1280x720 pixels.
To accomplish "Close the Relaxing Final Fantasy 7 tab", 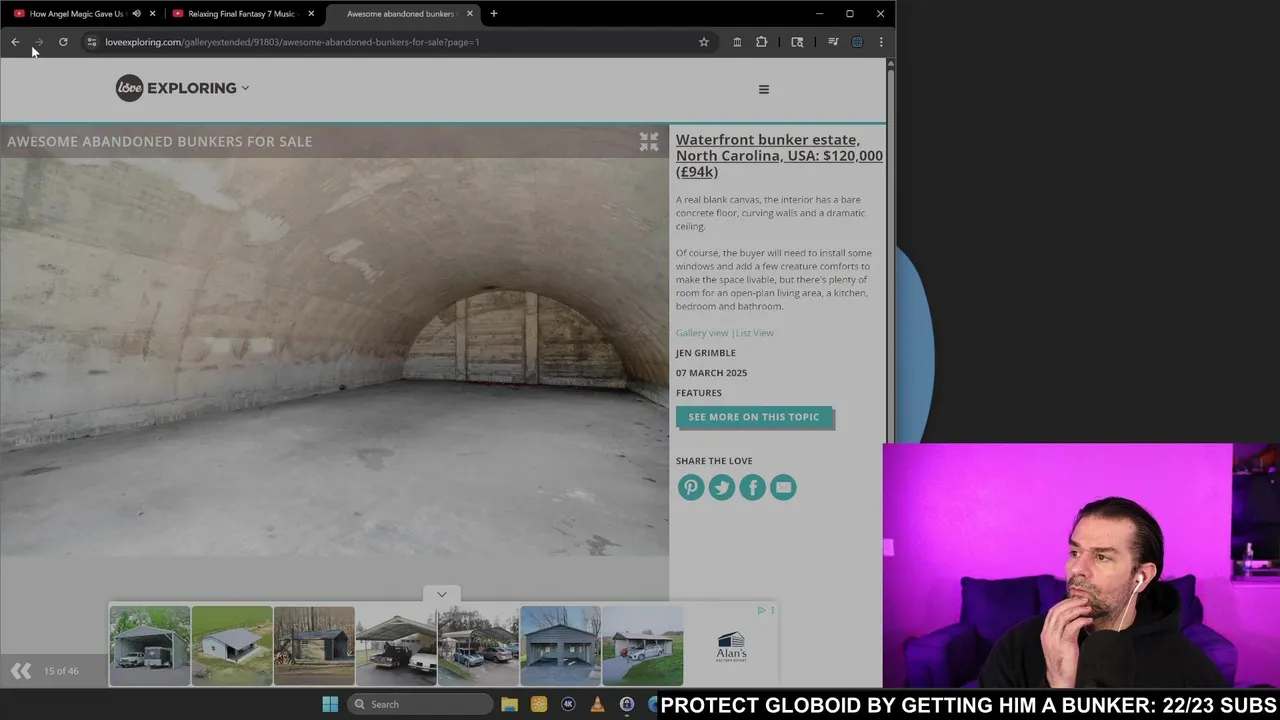I will click(x=311, y=14).
